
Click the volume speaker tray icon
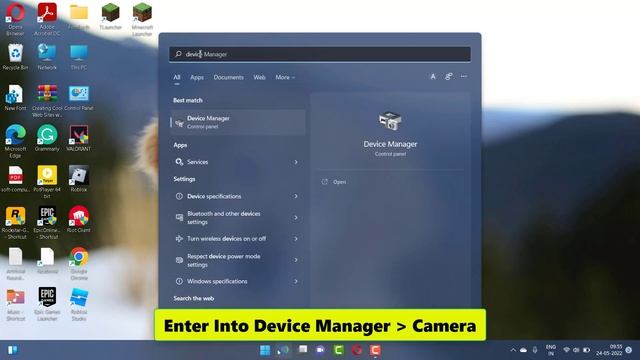point(576,350)
